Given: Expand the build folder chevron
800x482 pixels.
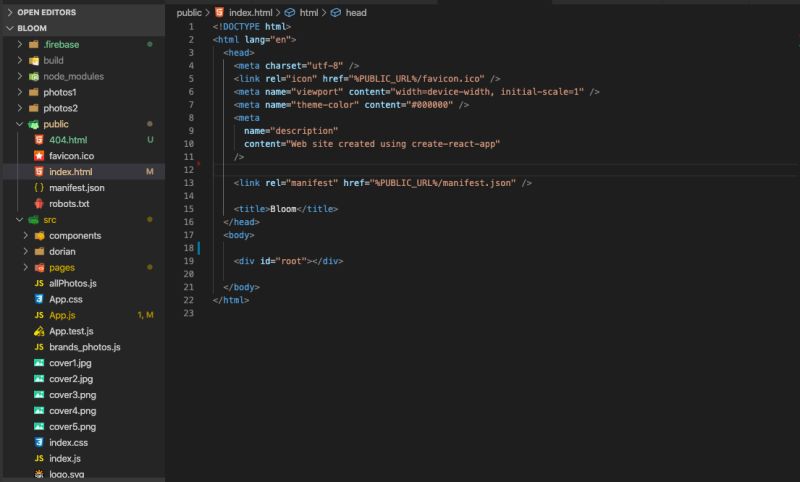Looking at the screenshot, I should coord(20,60).
